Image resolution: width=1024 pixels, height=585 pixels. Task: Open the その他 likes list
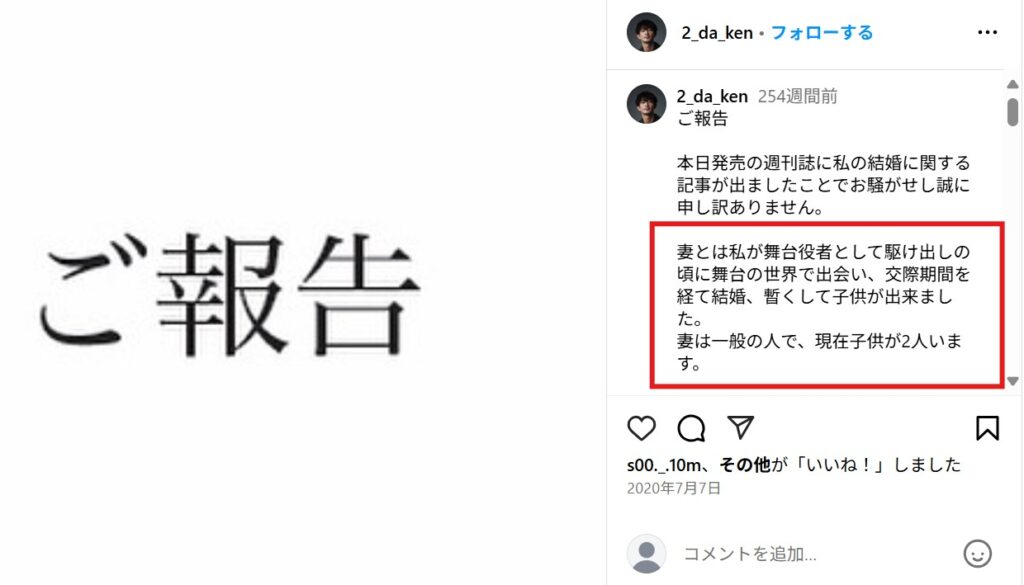(745, 465)
